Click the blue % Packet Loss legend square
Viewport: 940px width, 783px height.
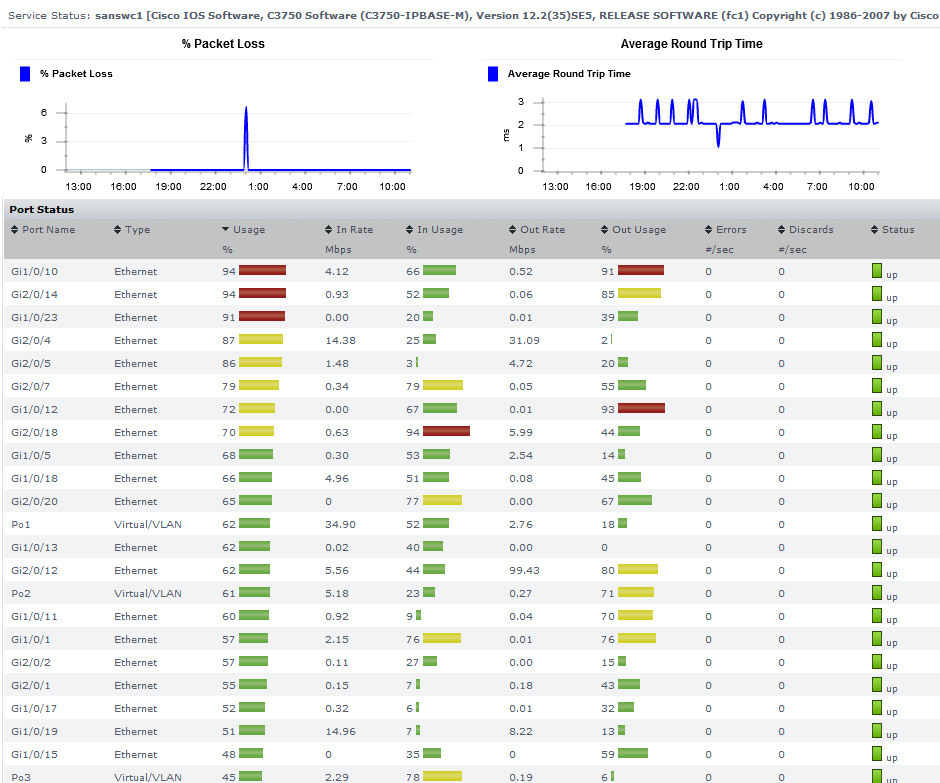coord(25,74)
